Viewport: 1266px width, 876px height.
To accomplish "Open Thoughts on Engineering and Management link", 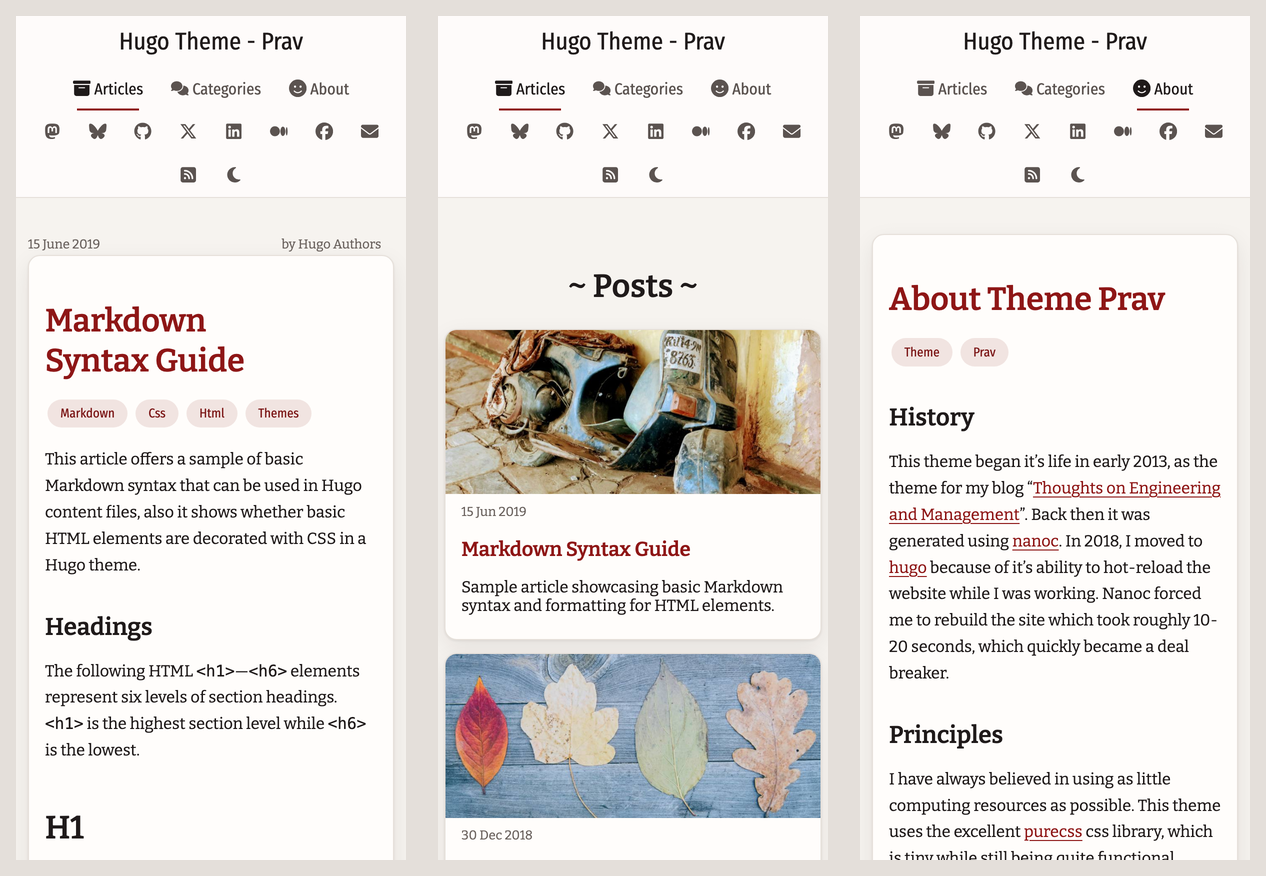I will pos(1055,501).
